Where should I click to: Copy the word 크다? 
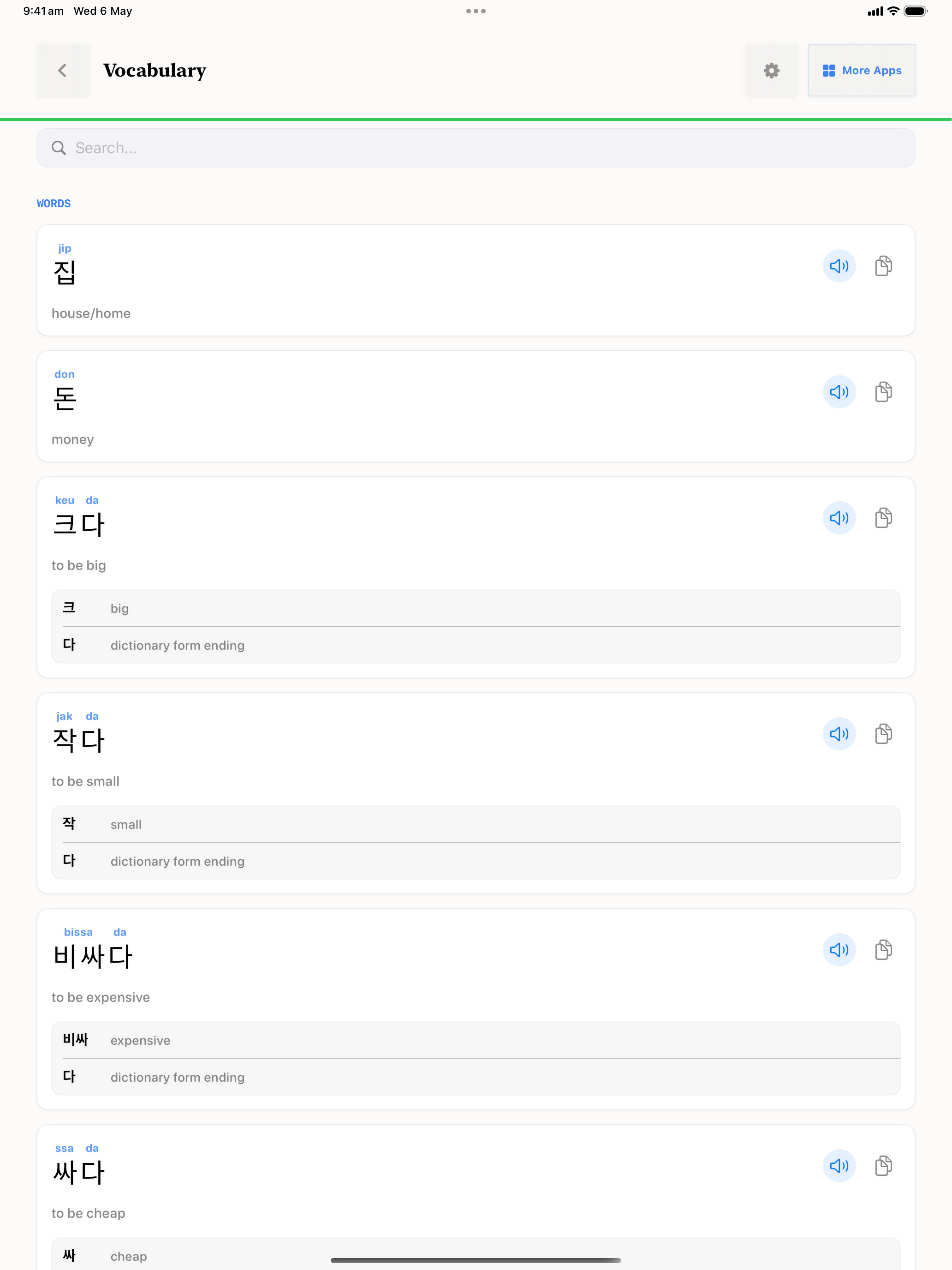883,518
